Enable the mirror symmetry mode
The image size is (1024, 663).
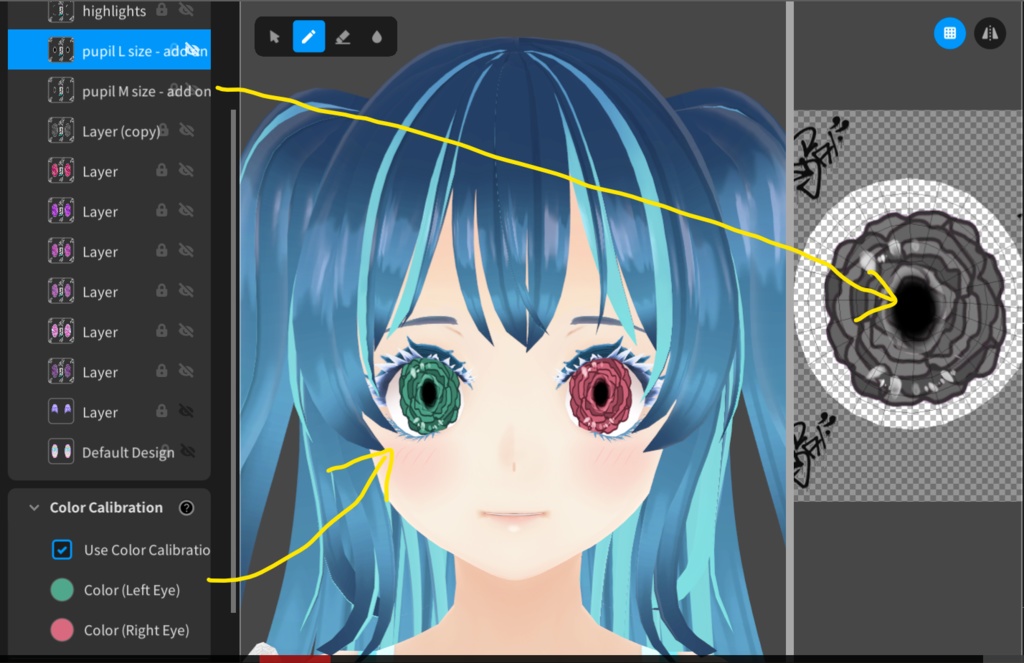[990, 33]
